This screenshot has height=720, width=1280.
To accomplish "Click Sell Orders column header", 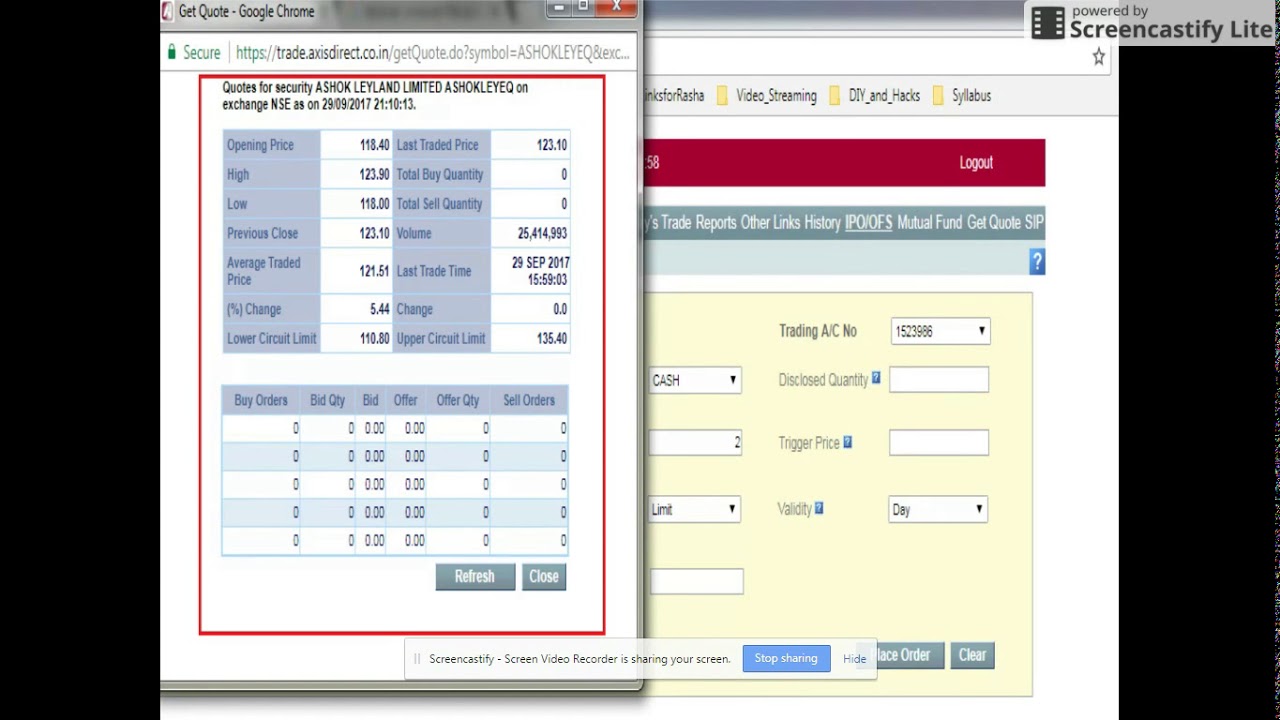I will pos(529,400).
